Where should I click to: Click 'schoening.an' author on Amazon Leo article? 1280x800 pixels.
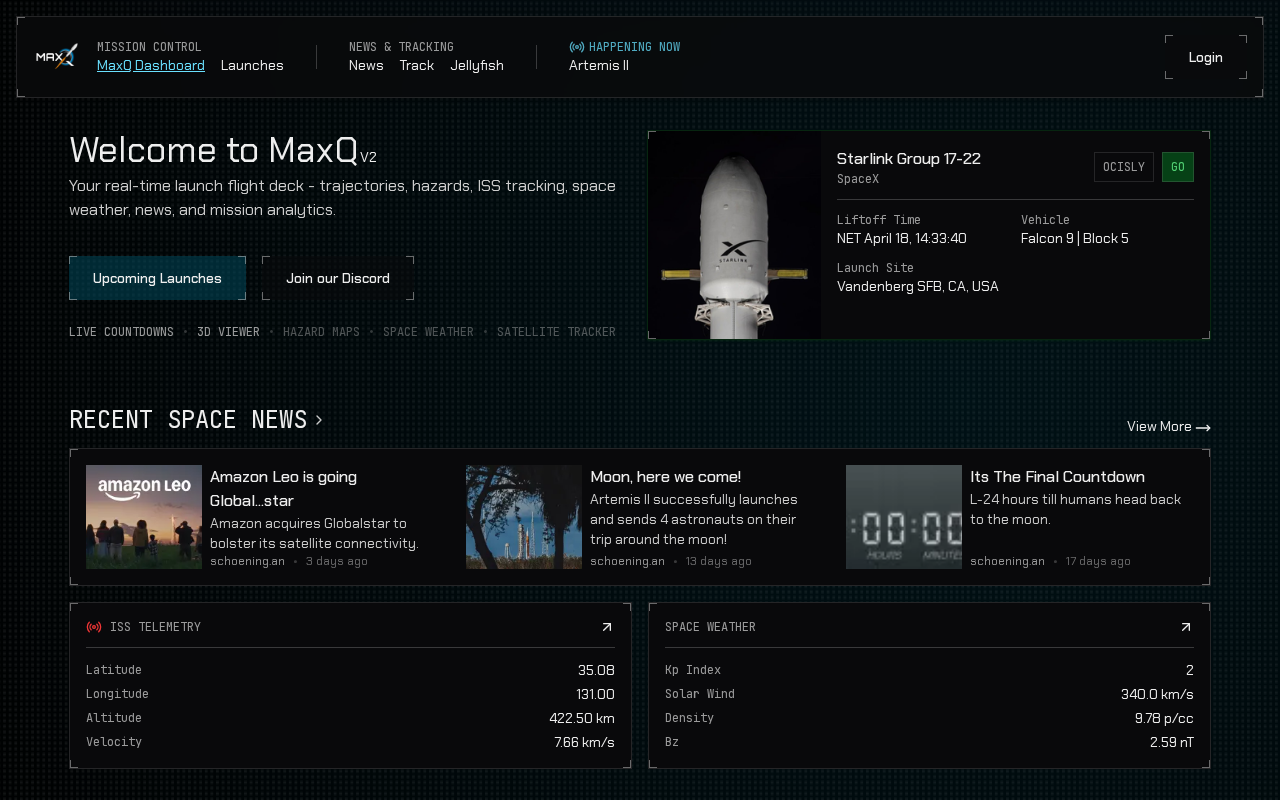click(247, 561)
